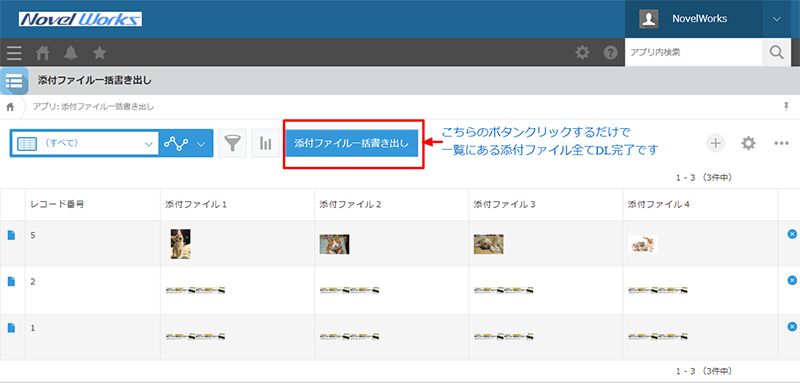Open notifications bell icon
Viewport: 800px width, 383px height.
click(x=71, y=53)
